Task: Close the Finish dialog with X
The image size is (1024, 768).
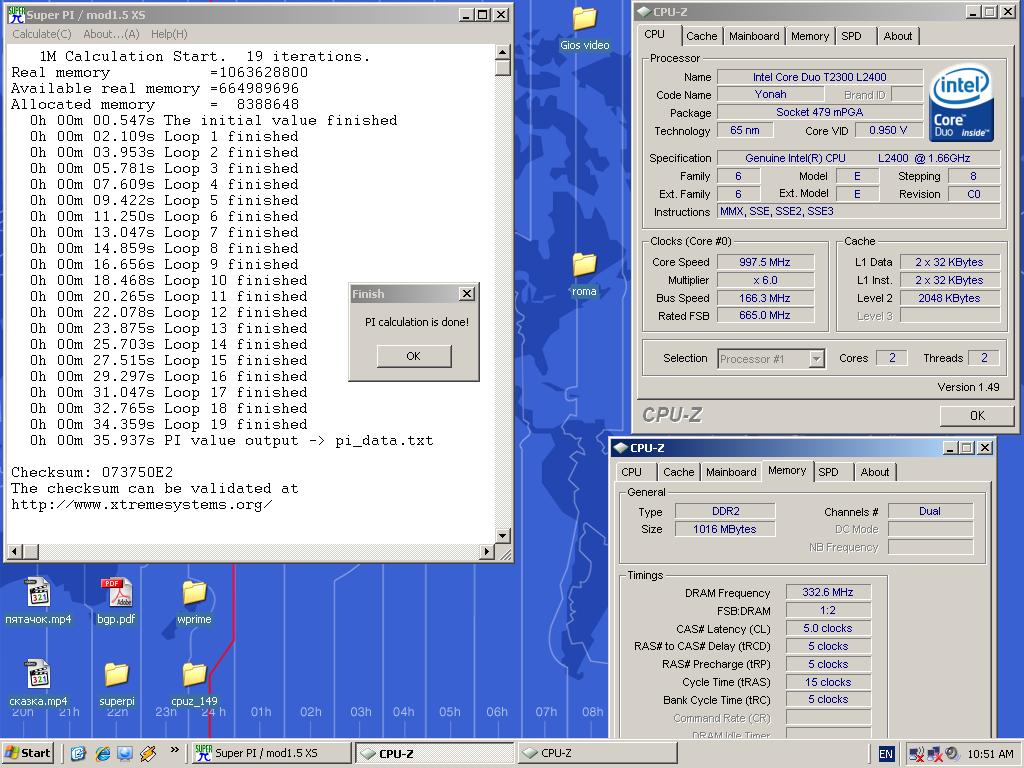Action: 467,294
